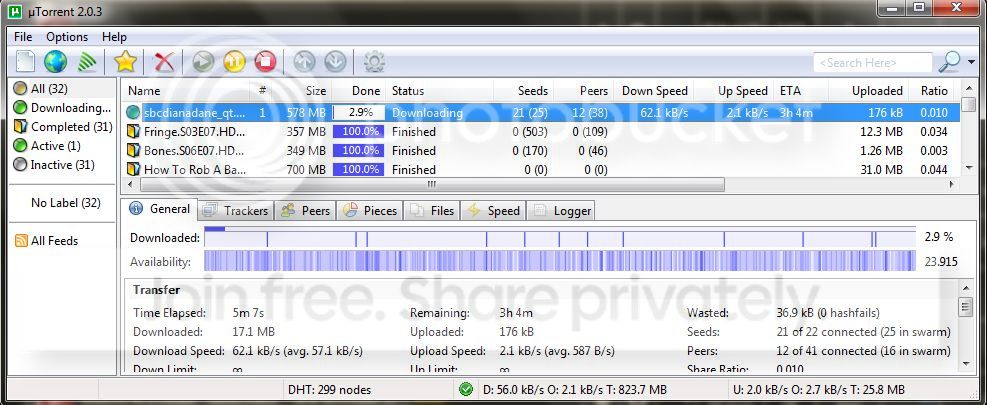Open Preferences via the gear icon
Image resolution: width=987 pixels, height=405 pixels.
(374, 62)
